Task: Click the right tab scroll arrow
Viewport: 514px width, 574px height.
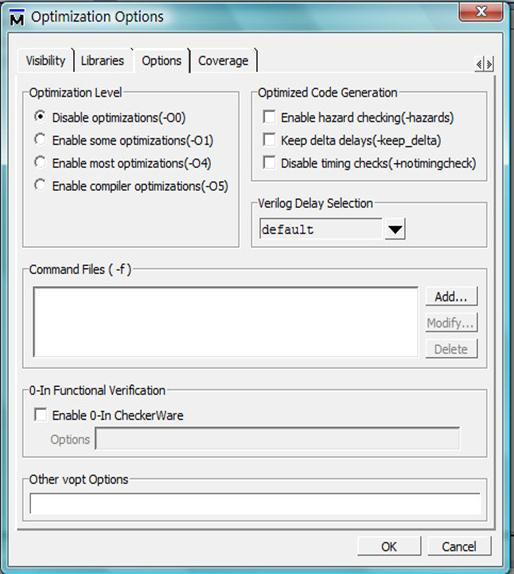Action: click(x=489, y=64)
